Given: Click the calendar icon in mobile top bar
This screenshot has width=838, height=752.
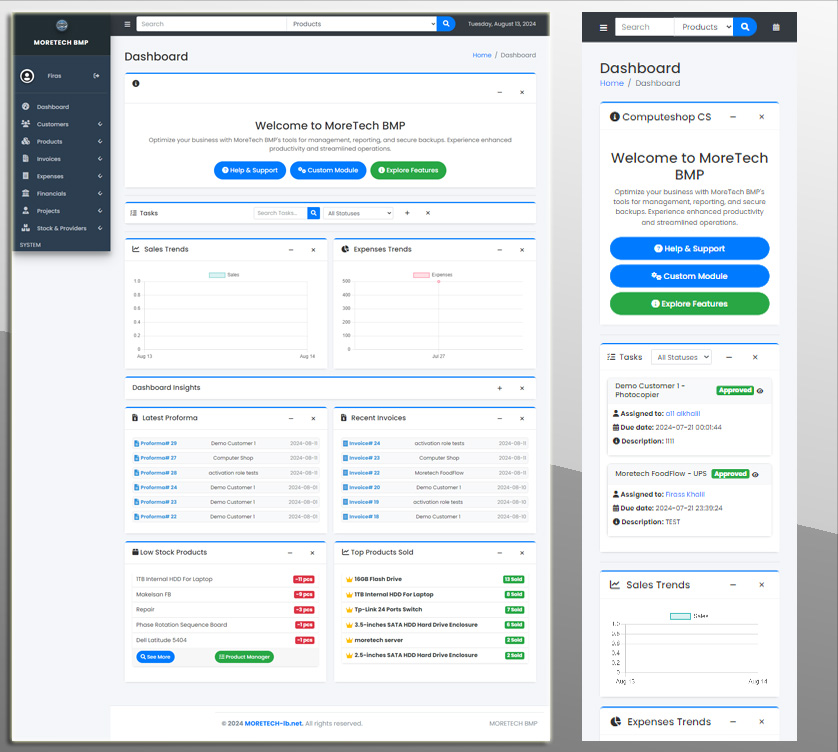Looking at the screenshot, I should click(x=776, y=27).
